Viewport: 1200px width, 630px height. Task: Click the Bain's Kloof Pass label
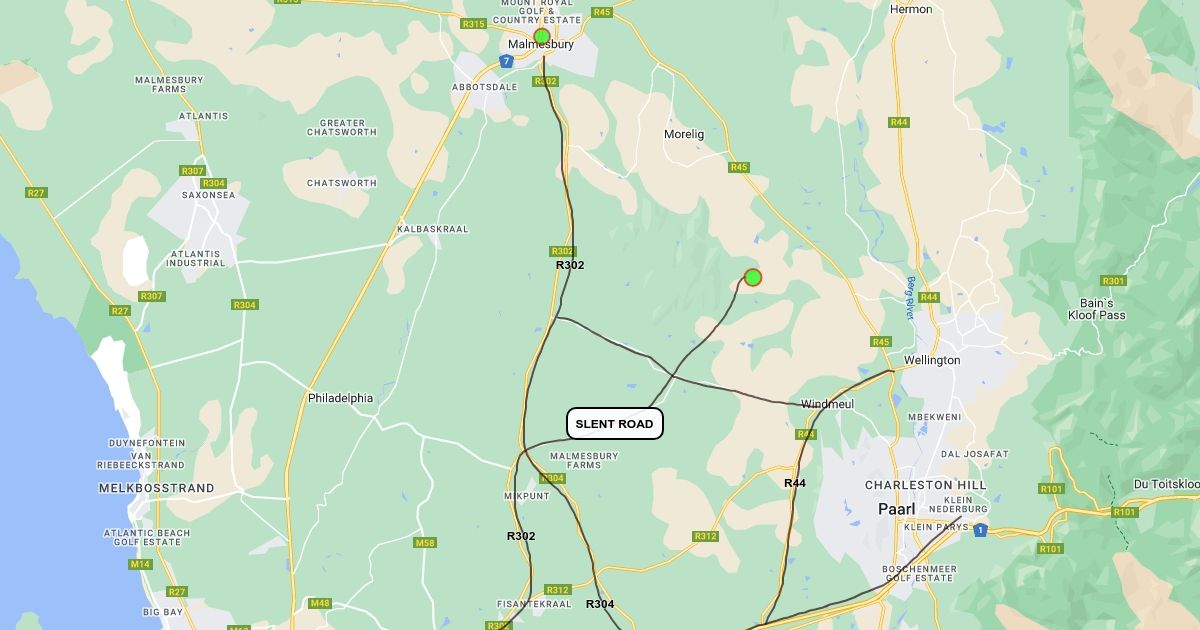[x=1097, y=309]
